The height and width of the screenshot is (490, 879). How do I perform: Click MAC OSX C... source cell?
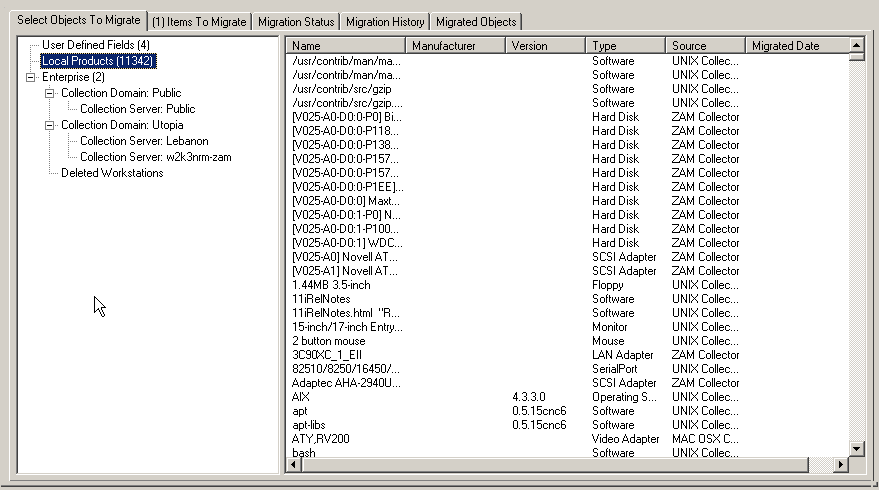705,439
